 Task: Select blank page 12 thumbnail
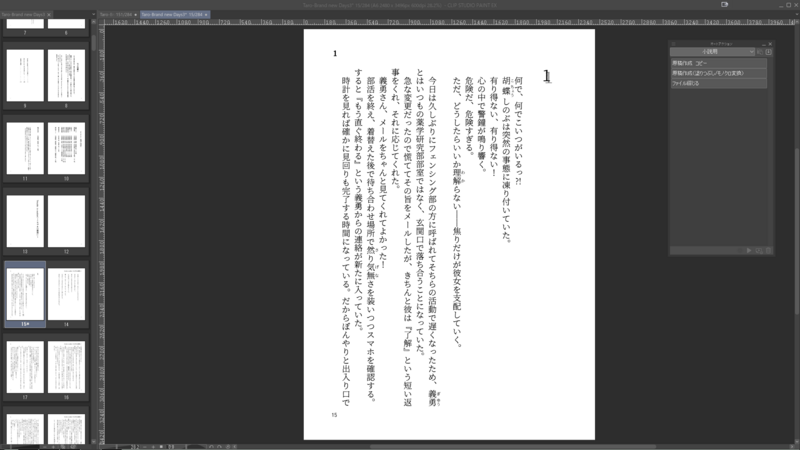pyautogui.click(x=66, y=221)
